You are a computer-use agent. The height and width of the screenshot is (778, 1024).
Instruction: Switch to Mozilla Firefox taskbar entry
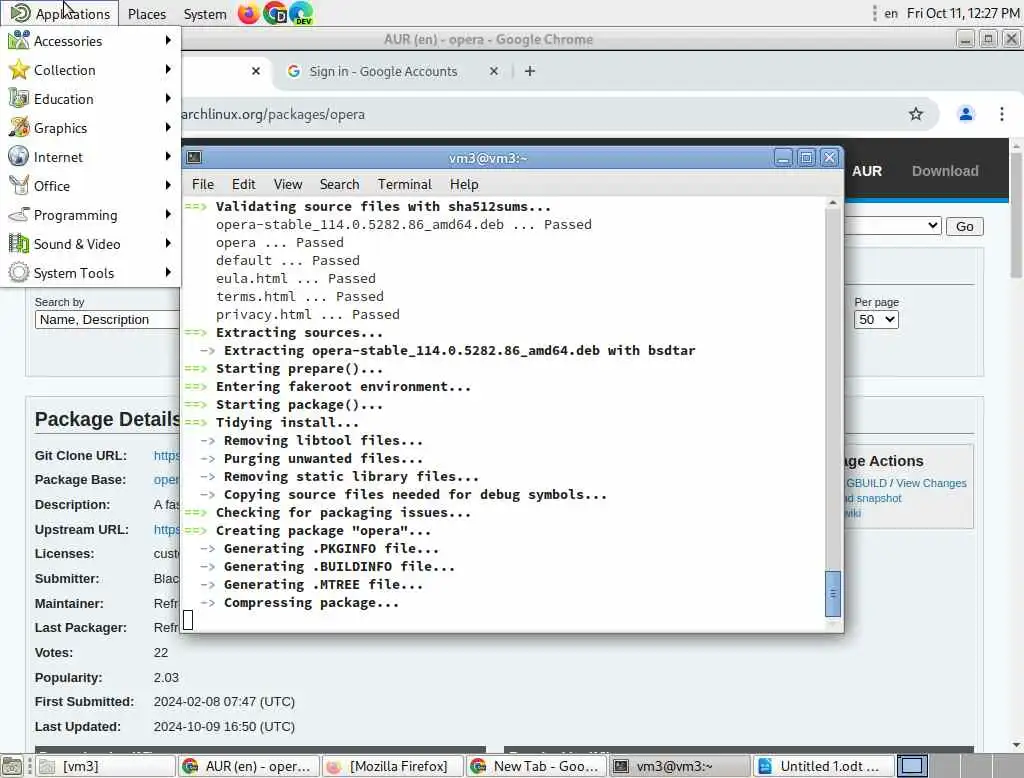[x=392, y=766]
